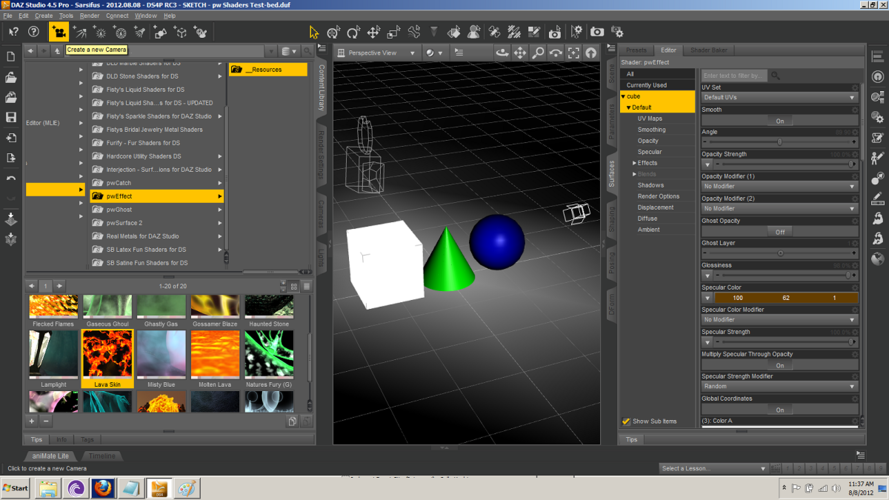Open Opacity Modifier (2) dropdown

point(780,208)
